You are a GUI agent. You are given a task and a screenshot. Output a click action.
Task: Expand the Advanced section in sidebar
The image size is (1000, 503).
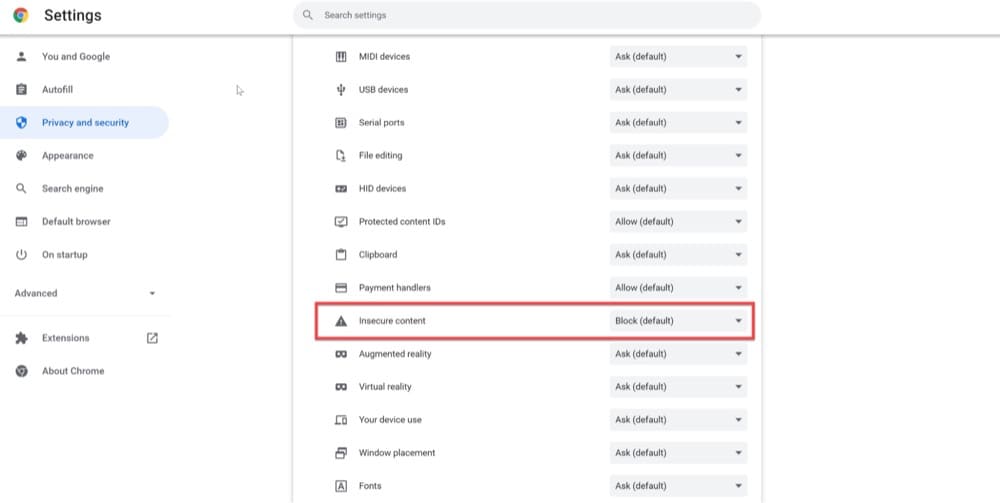click(85, 293)
